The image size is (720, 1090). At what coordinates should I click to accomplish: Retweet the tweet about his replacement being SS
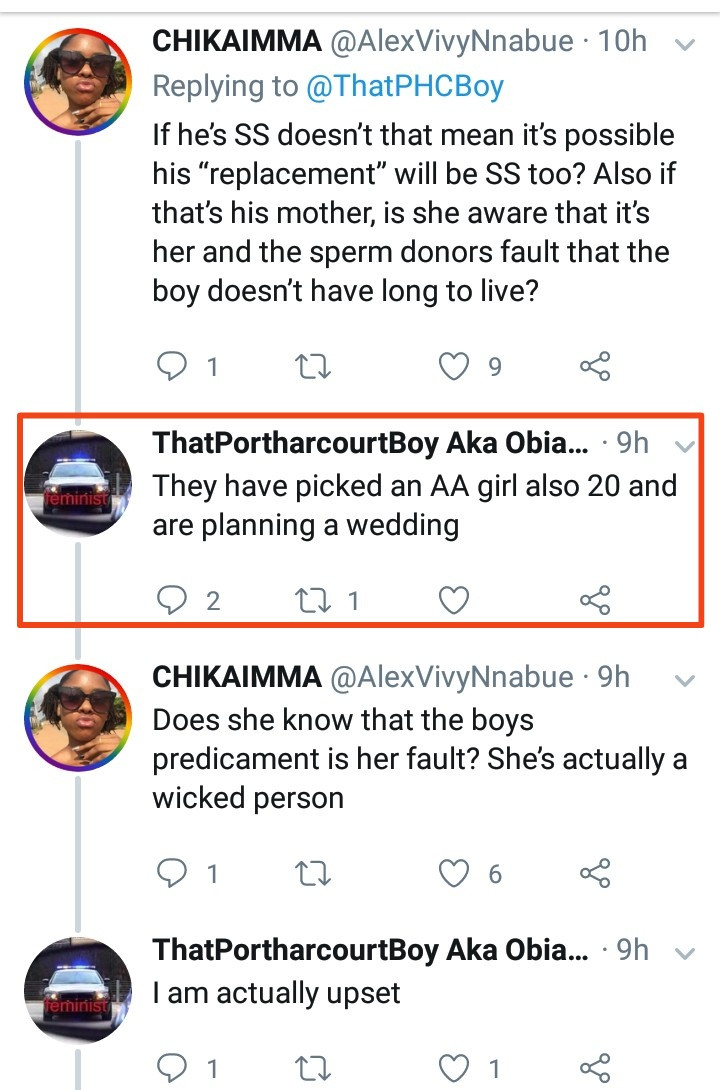[314, 368]
